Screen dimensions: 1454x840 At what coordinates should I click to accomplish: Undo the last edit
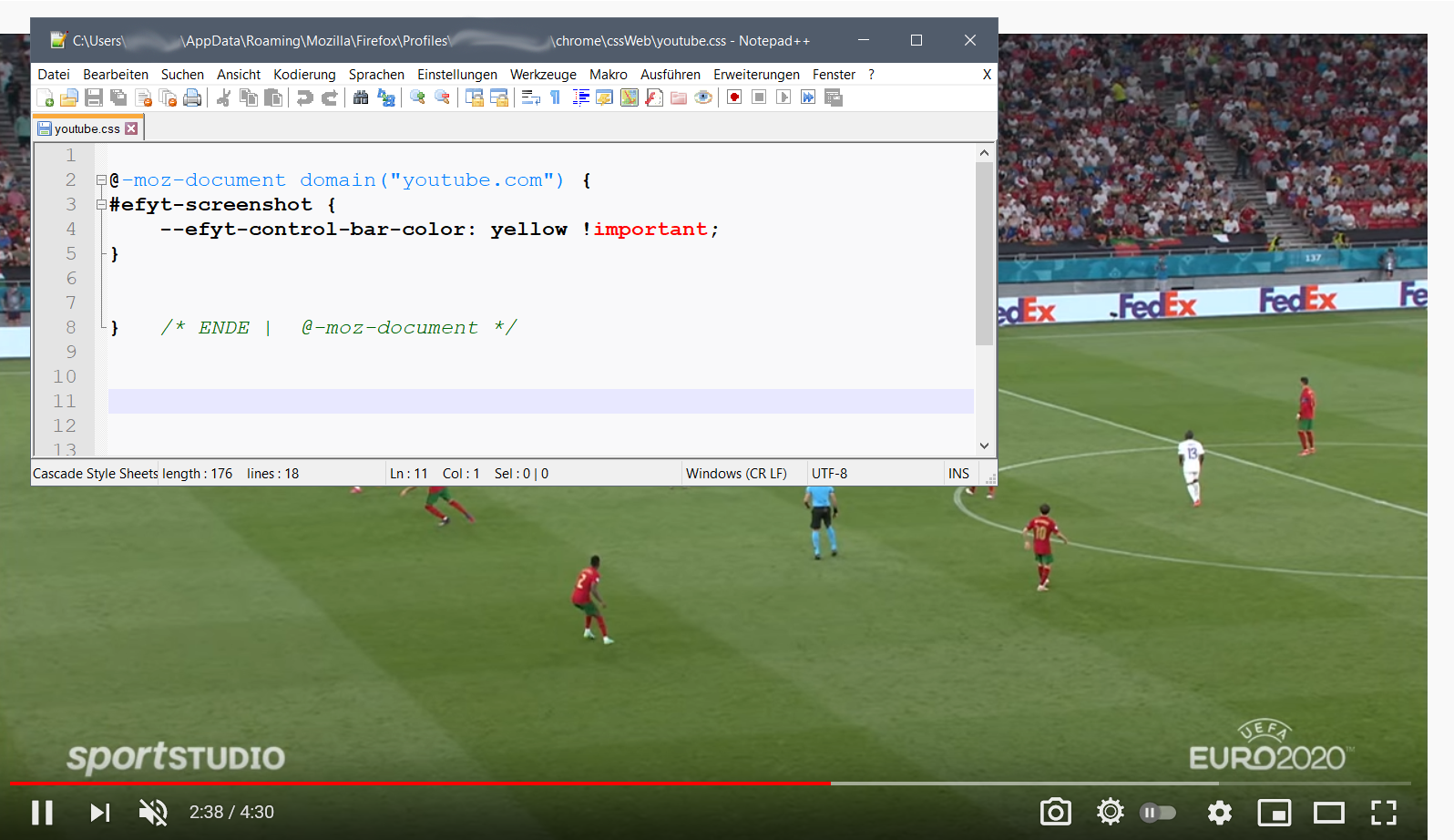pyautogui.click(x=304, y=97)
